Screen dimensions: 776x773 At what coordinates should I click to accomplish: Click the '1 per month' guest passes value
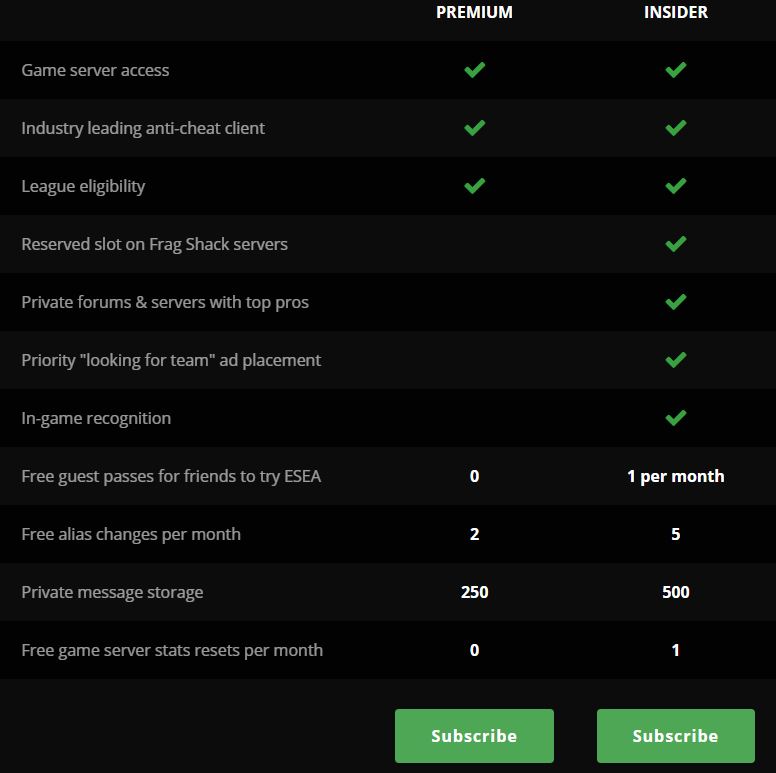pyautogui.click(x=676, y=476)
